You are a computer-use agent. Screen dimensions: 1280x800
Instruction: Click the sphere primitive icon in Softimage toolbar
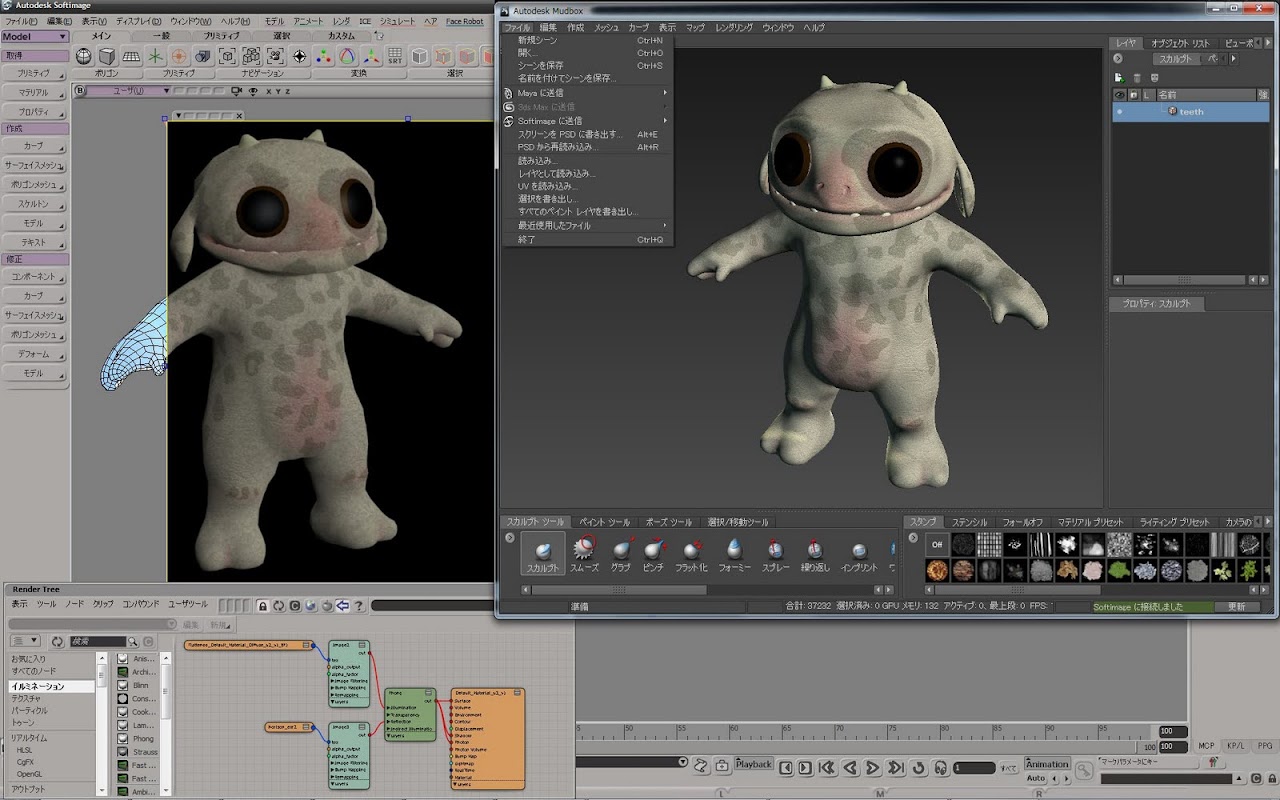click(x=84, y=56)
